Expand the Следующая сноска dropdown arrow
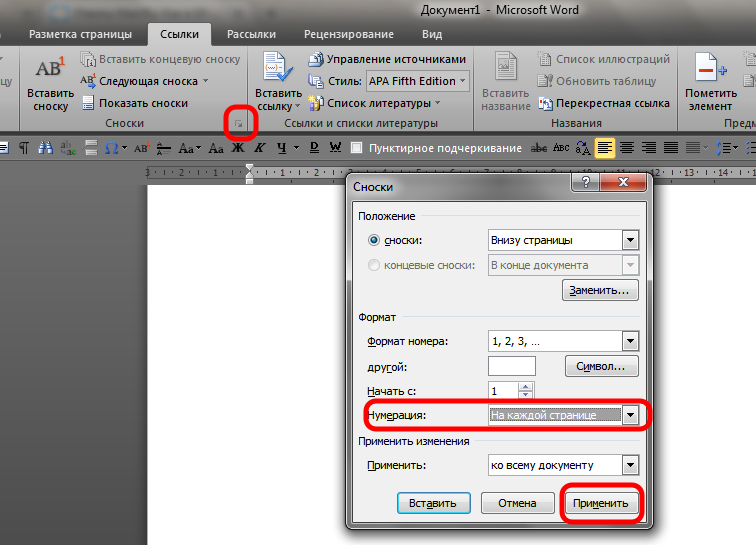The height and width of the screenshot is (545, 756). [205, 81]
